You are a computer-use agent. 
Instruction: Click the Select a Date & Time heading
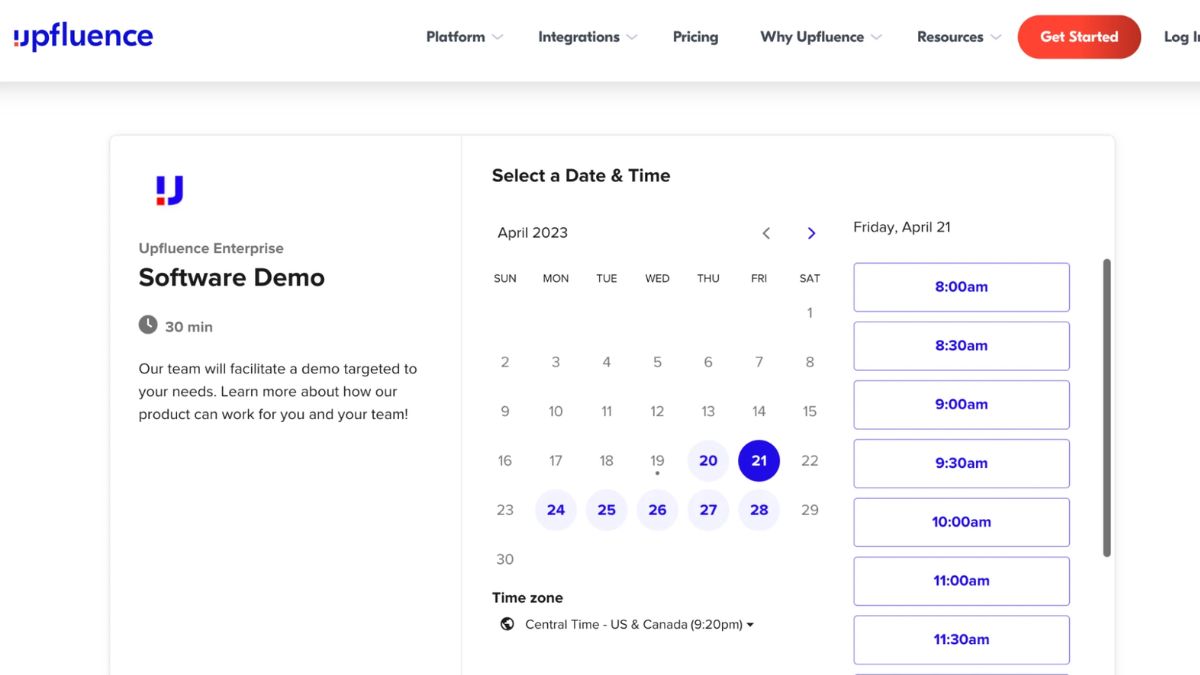pos(581,175)
